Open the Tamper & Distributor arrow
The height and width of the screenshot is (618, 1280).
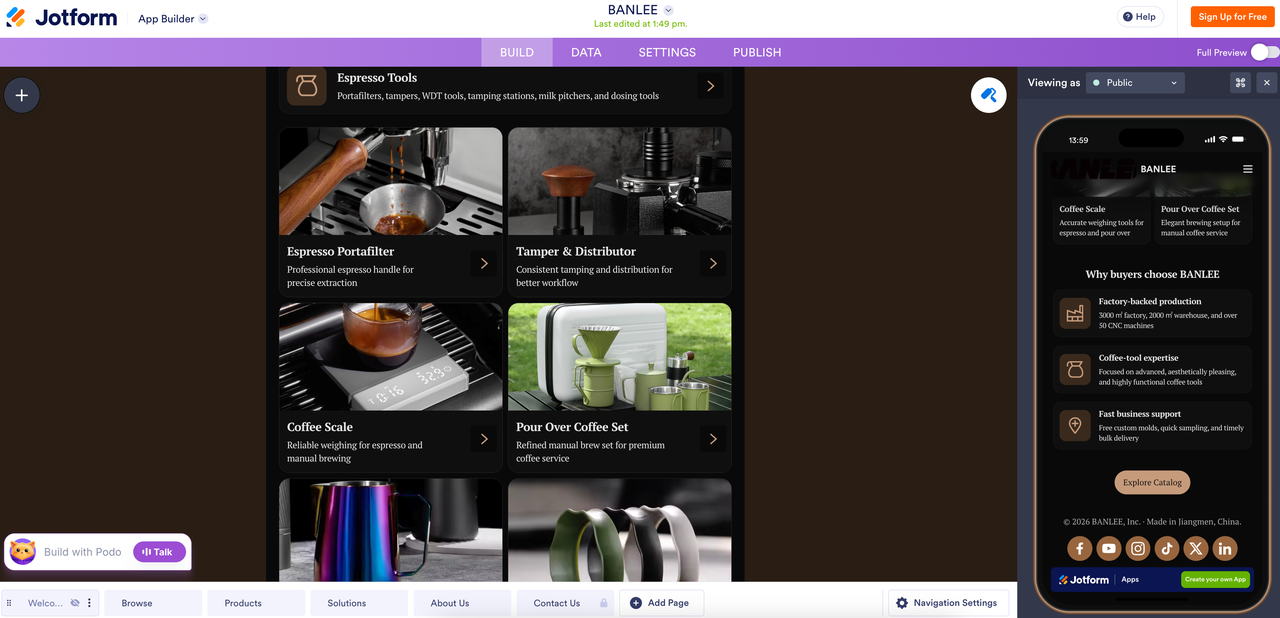tap(713, 263)
